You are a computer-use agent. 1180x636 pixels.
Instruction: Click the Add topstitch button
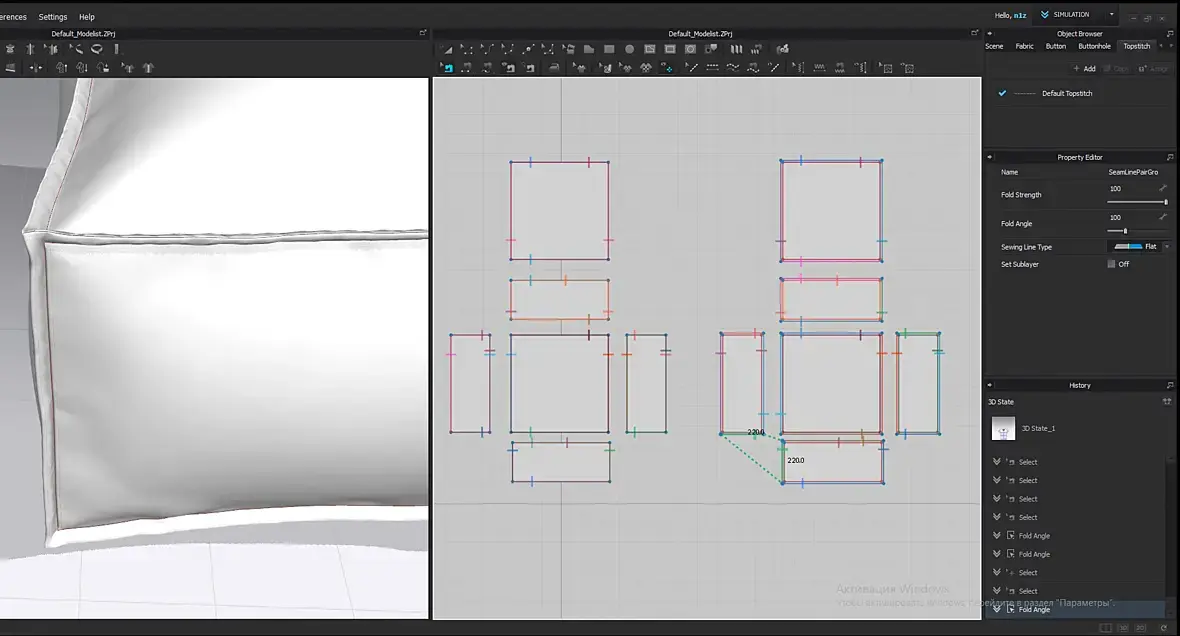click(1084, 68)
